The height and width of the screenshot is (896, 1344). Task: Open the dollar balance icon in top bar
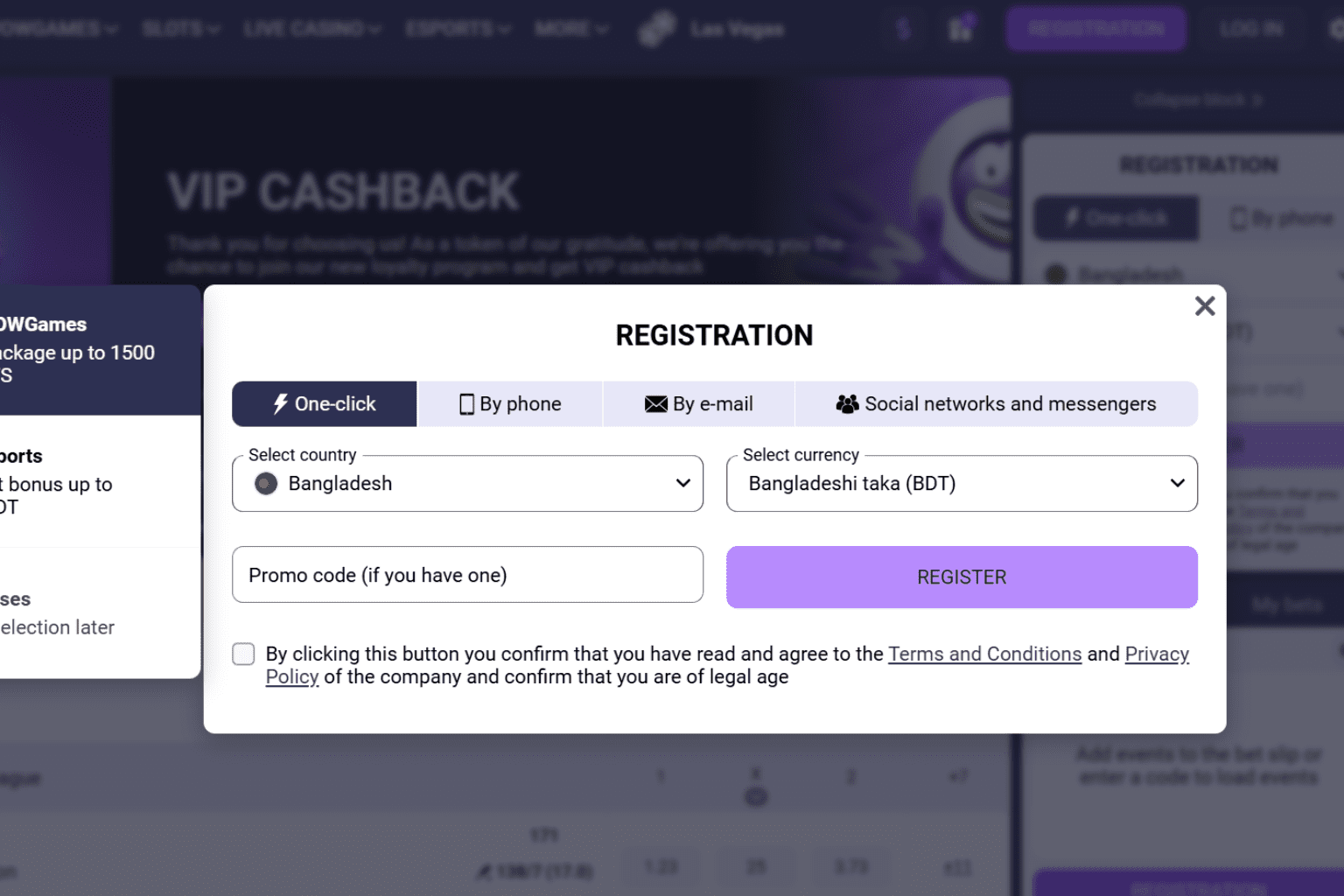click(x=903, y=28)
